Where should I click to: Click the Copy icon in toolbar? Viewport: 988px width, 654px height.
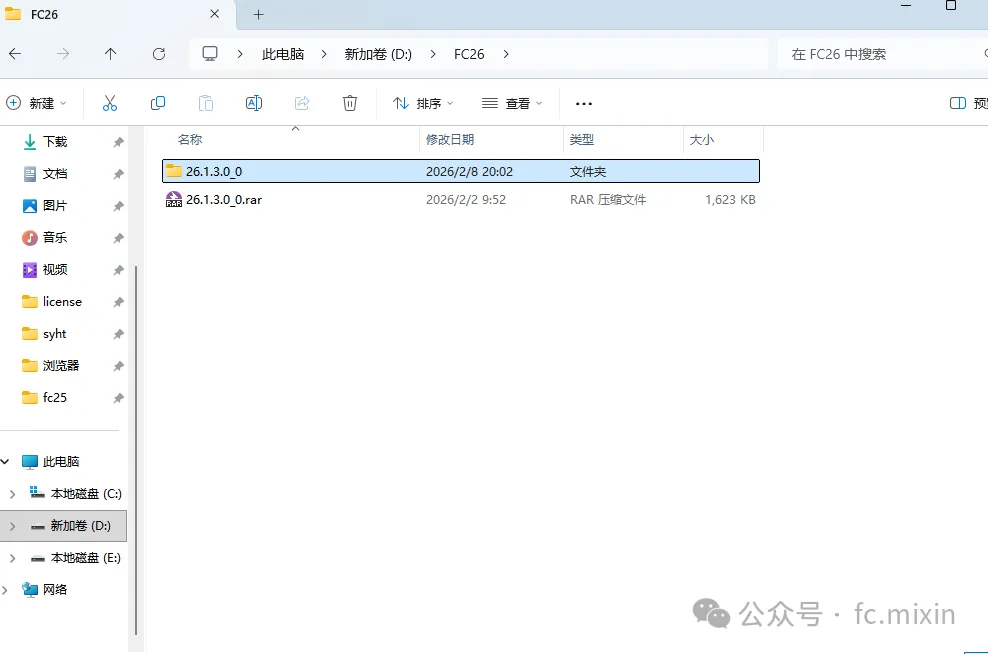158,103
